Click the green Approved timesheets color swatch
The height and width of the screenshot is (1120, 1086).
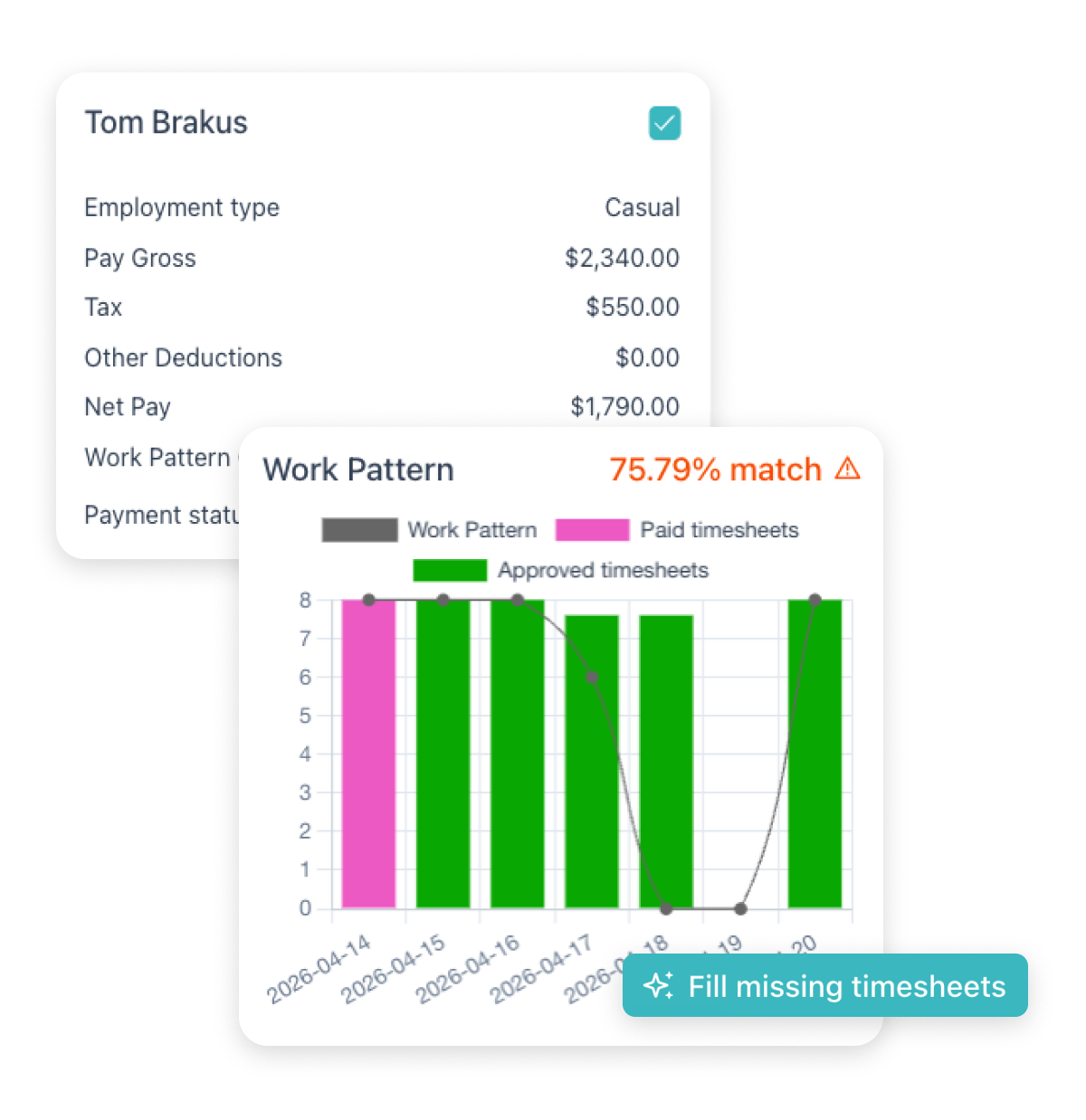click(450, 571)
